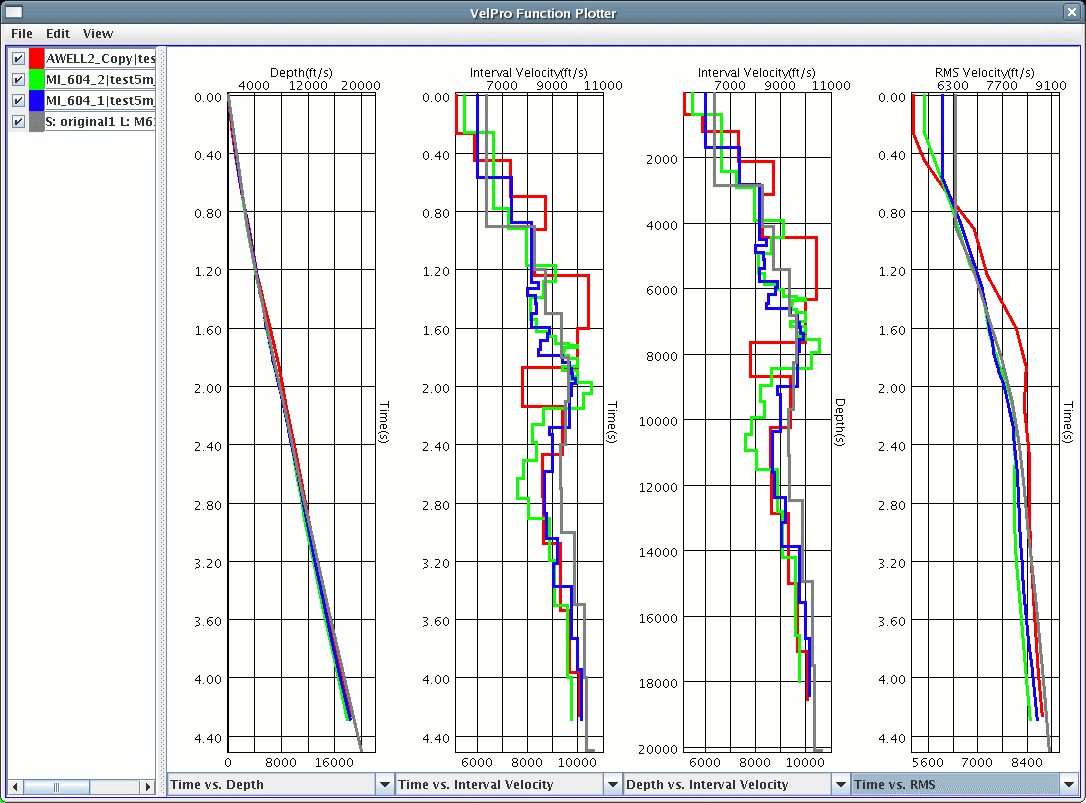This screenshot has height=803, width=1086.
Task: Select the MI_604_2|test5m list entry
Action: coord(100,80)
